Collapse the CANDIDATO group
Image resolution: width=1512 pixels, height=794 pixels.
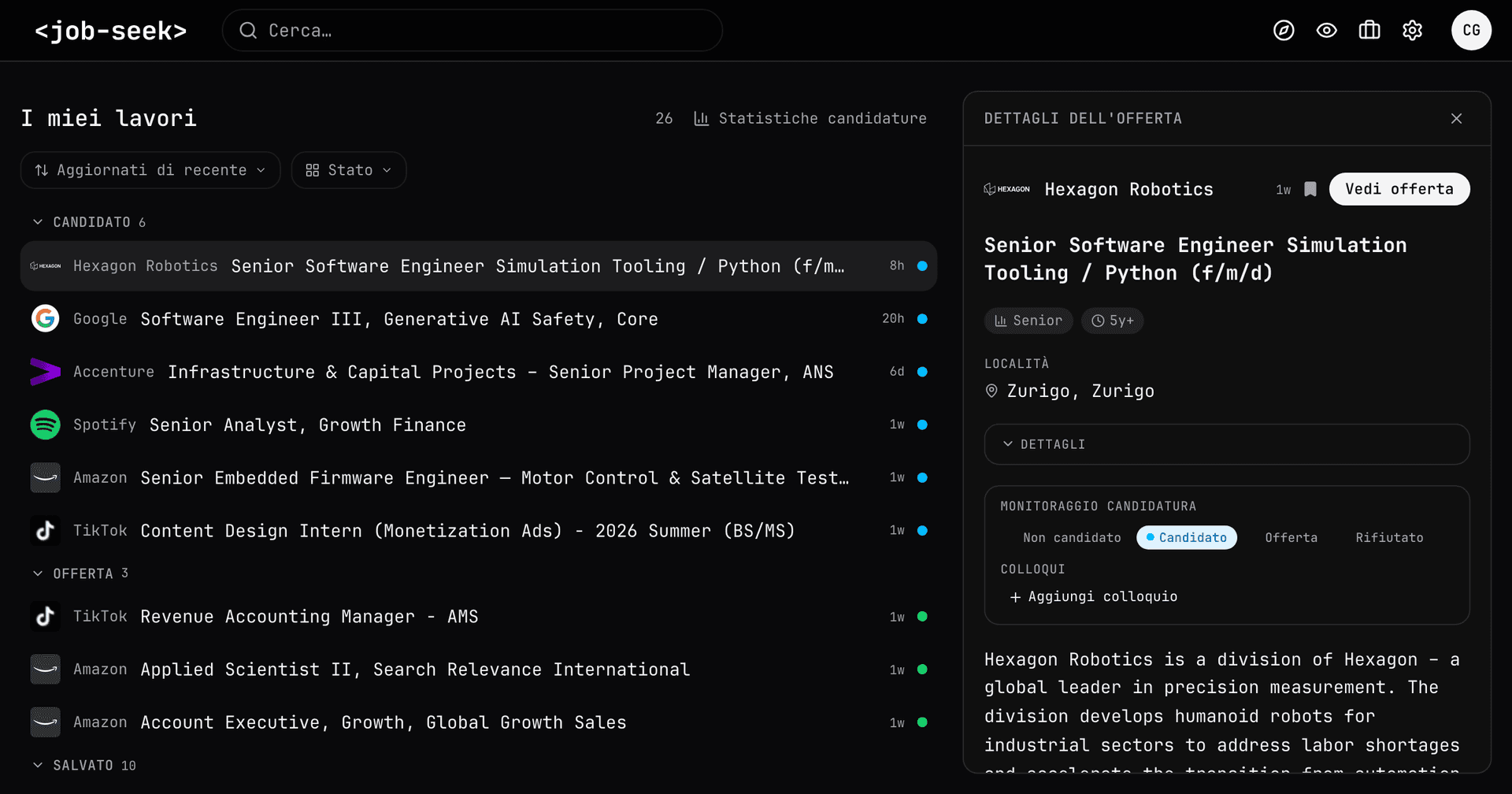(x=89, y=222)
